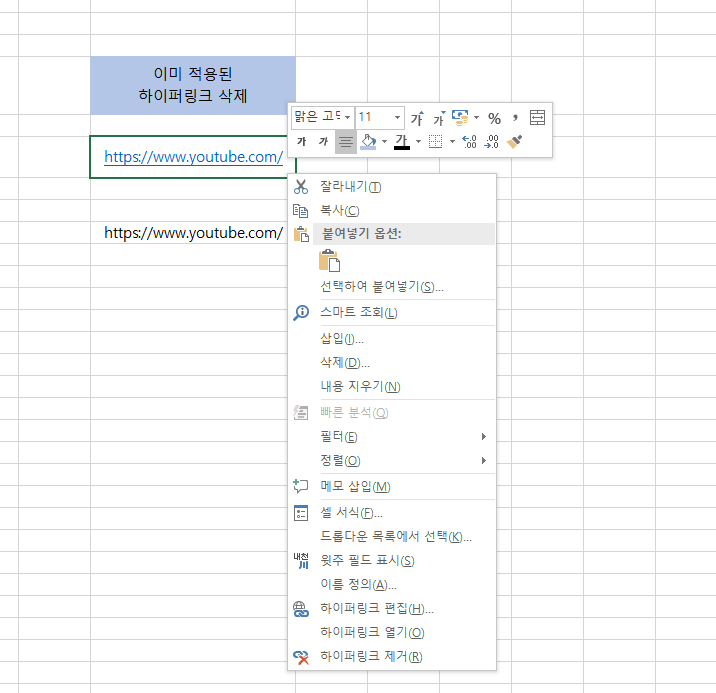The image size is (716, 693).
Task: Expand the 정렬(O) submenu arrow
Action: coord(484,461)
